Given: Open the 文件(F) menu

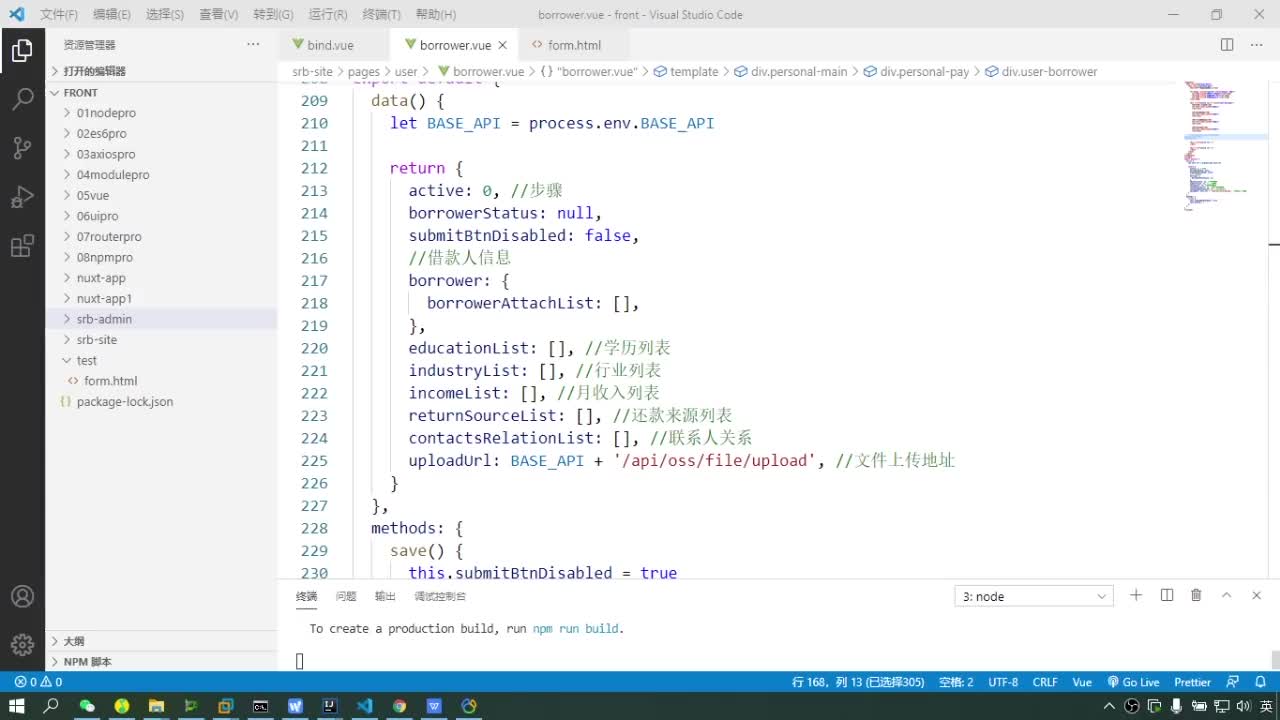Looking at the screenshot, I should (59, 15).
